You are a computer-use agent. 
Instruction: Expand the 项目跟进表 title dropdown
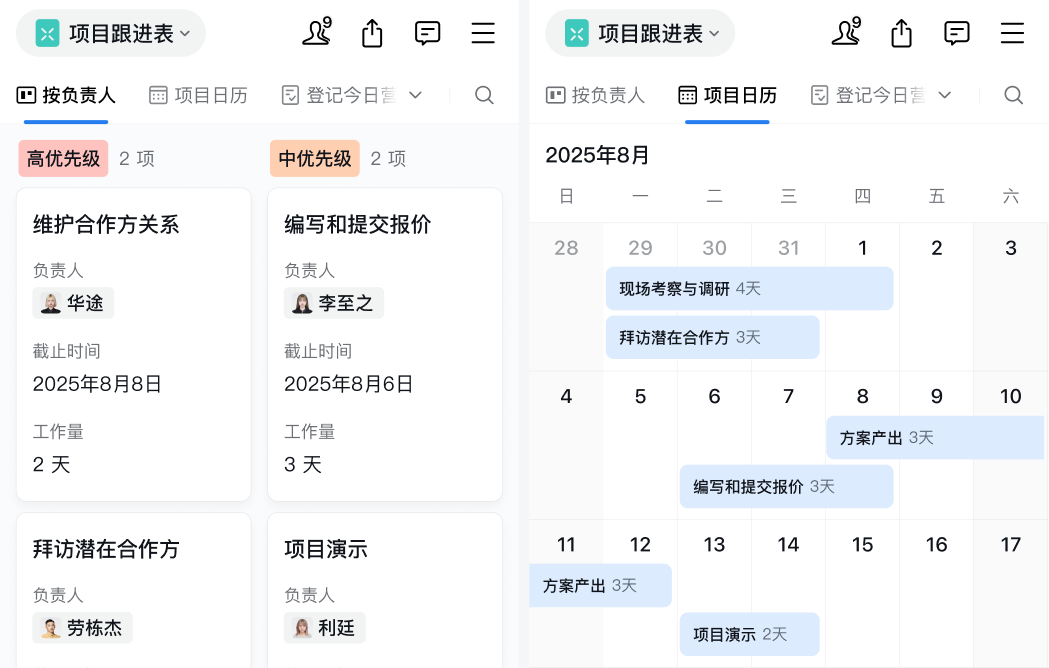click(185, 33)
